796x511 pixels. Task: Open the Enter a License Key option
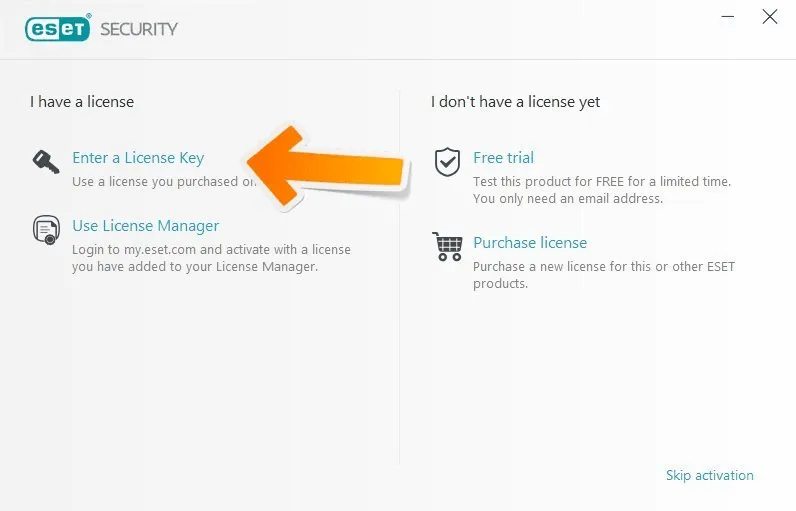(x=138, y=158)
